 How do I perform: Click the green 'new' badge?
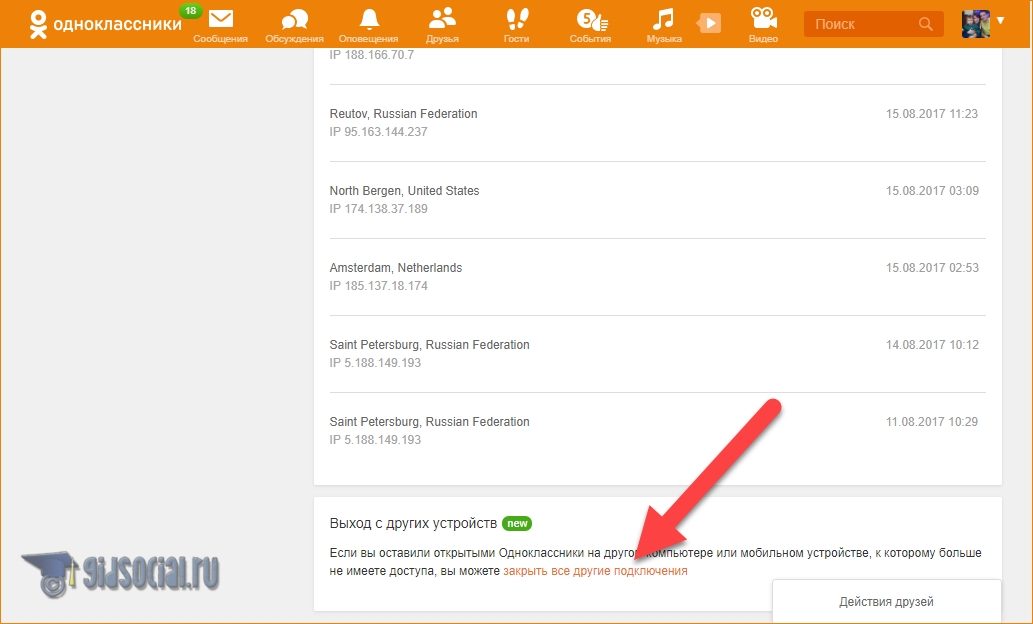click(x=516, y=523)
